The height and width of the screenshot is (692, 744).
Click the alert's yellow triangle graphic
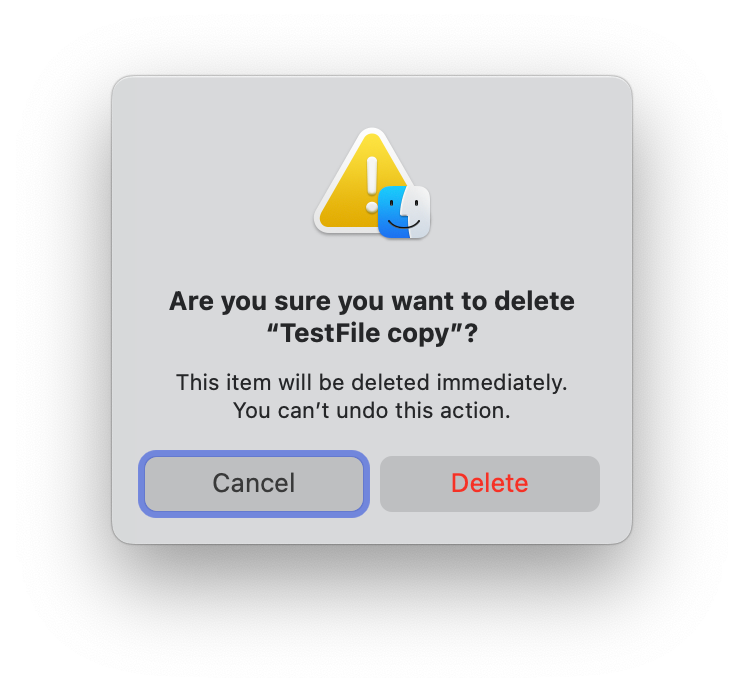click(x=350, y=195)
